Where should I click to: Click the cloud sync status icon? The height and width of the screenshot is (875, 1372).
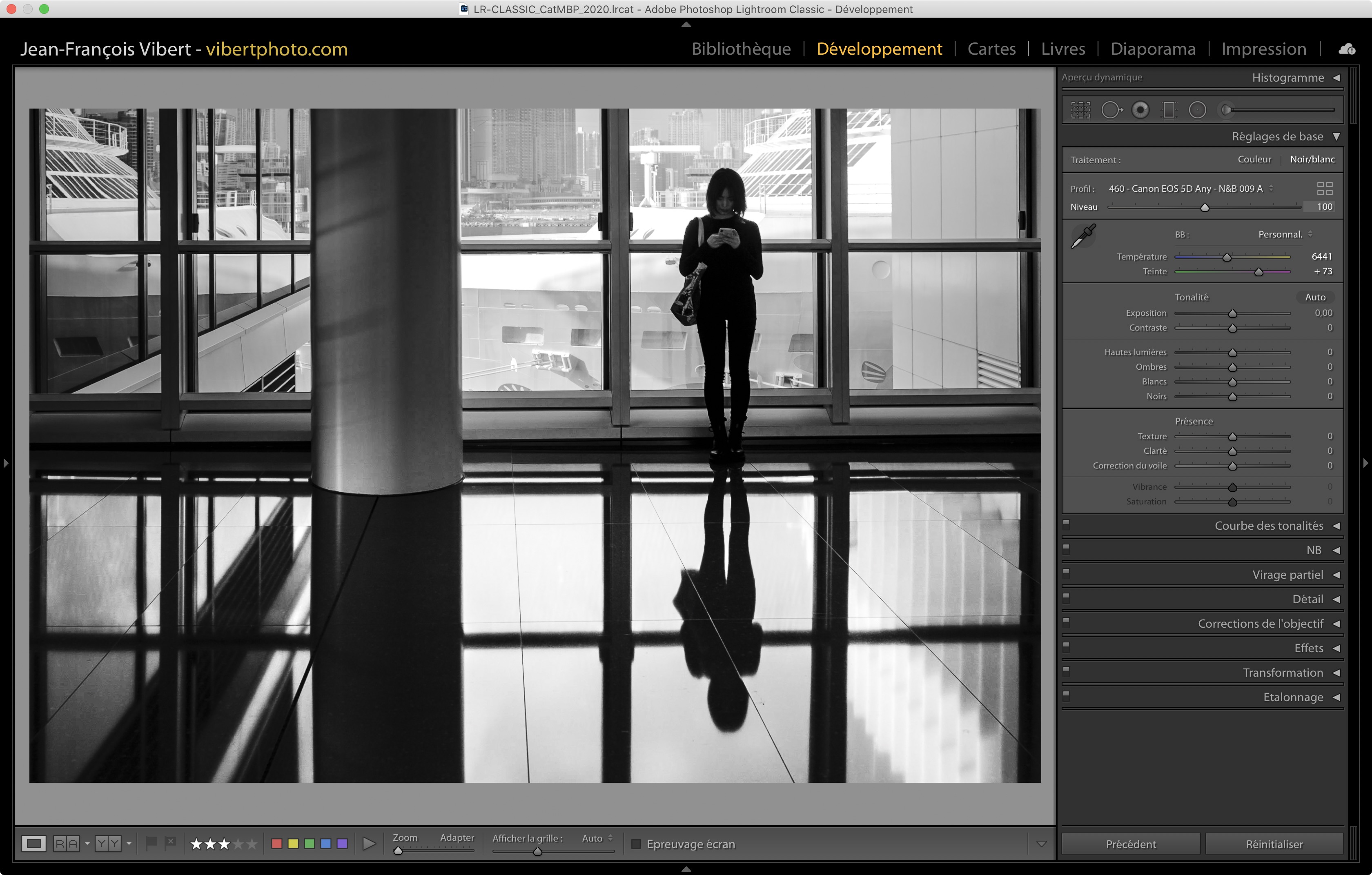1347,49
